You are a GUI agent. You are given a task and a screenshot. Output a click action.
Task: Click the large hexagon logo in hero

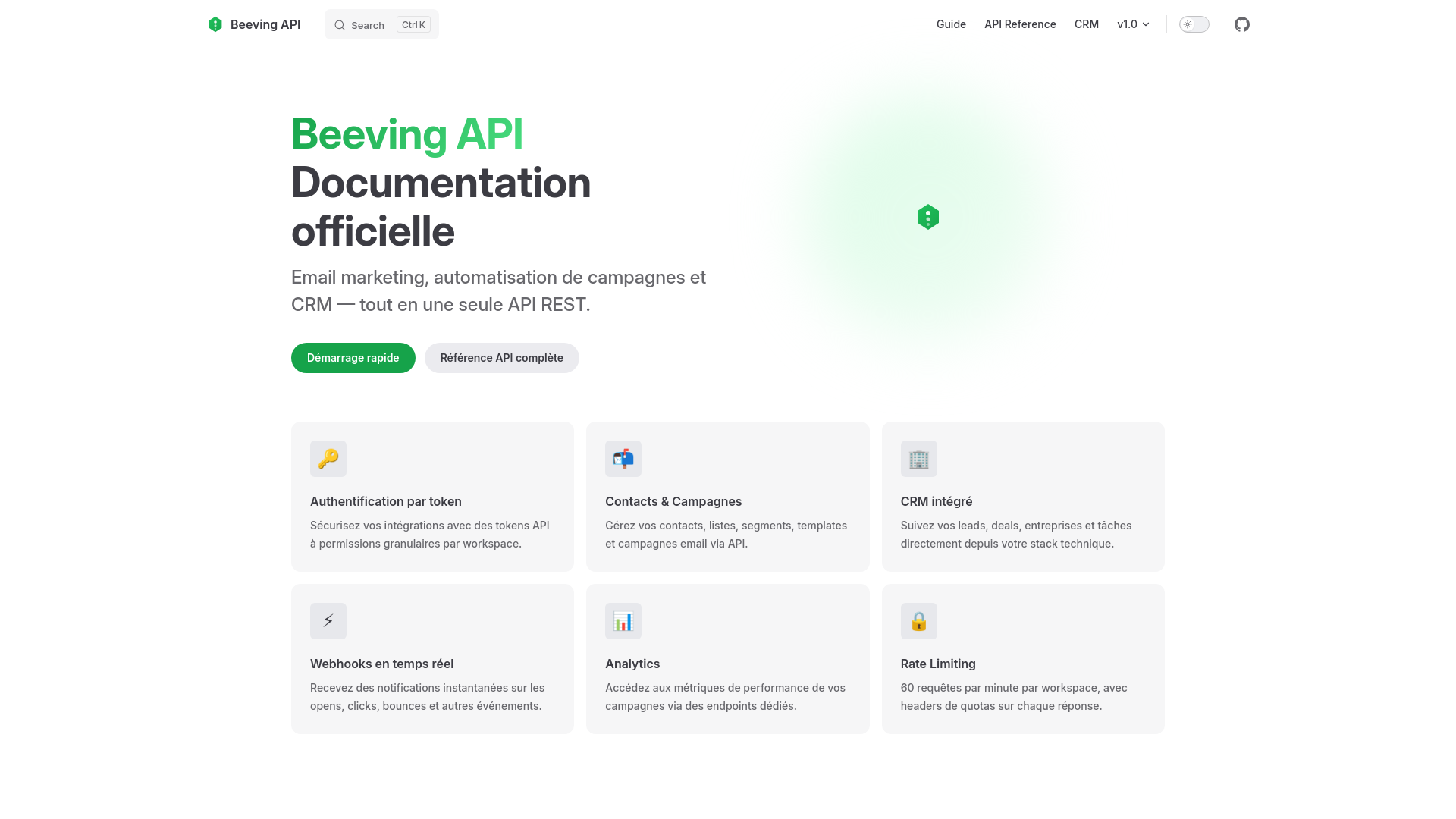point(928,217)
